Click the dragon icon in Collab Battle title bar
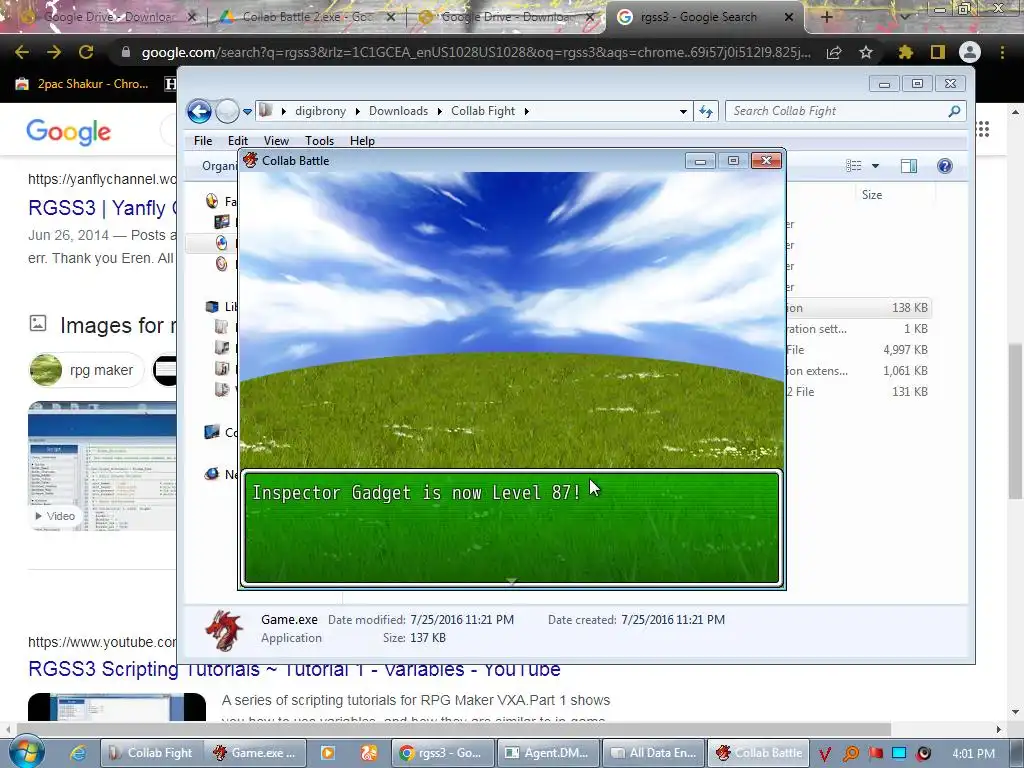Image resolution: width=1024 pixels, height=768 pixels. point(250,161)
